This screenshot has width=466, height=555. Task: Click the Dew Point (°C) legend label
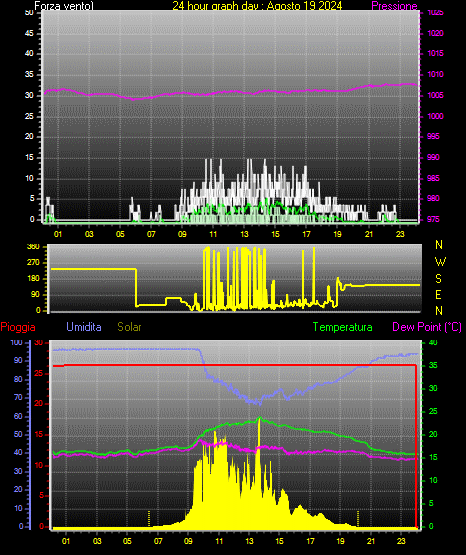[x=427, y=327]
